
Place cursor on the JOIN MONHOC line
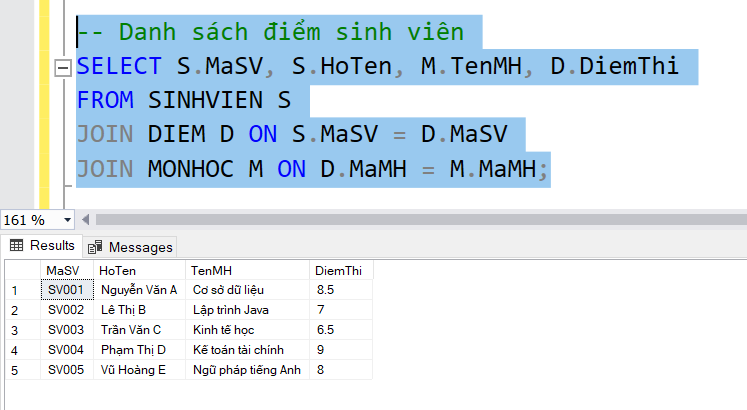tap(300, 170)
